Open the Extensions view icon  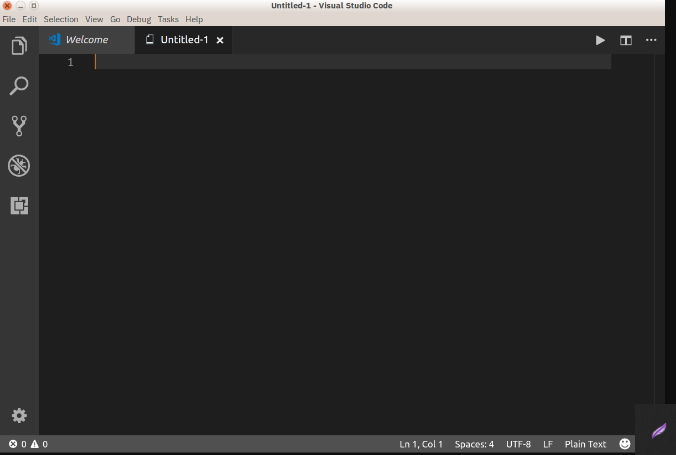pyautogui.click(x=19, y=206)
